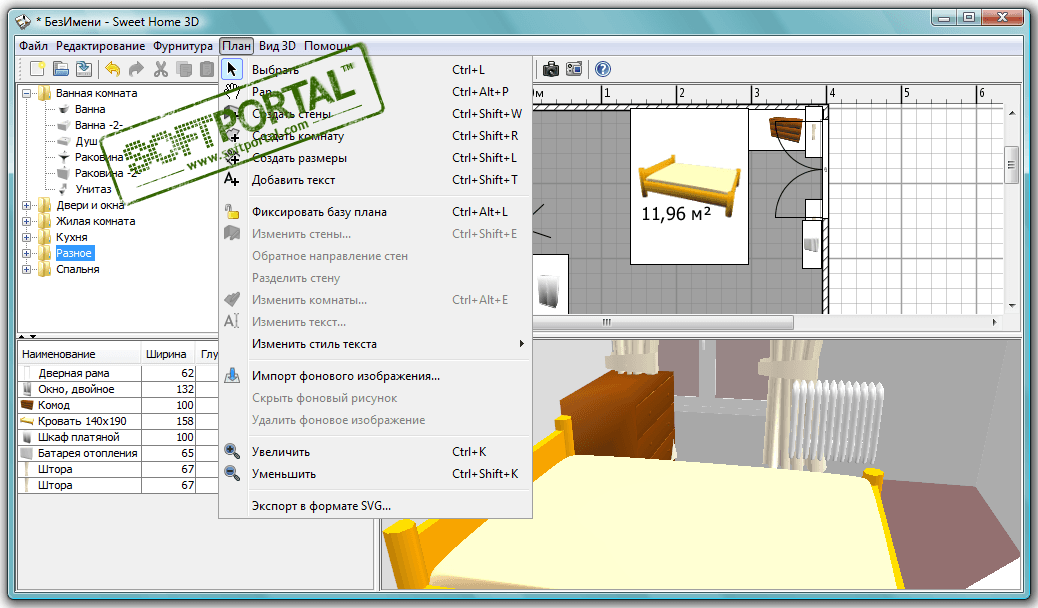Click the A+ icon for Добавить текст

[x=231, y=179]
